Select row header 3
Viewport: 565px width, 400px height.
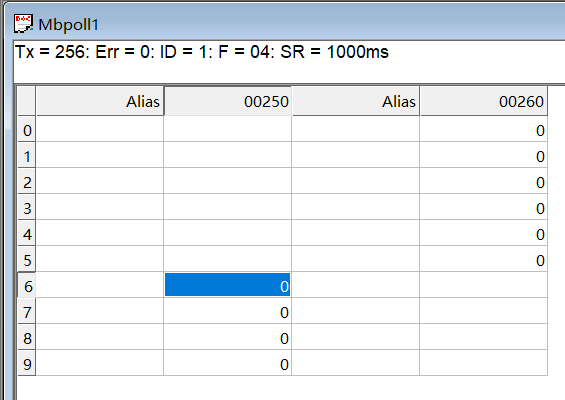27,207
